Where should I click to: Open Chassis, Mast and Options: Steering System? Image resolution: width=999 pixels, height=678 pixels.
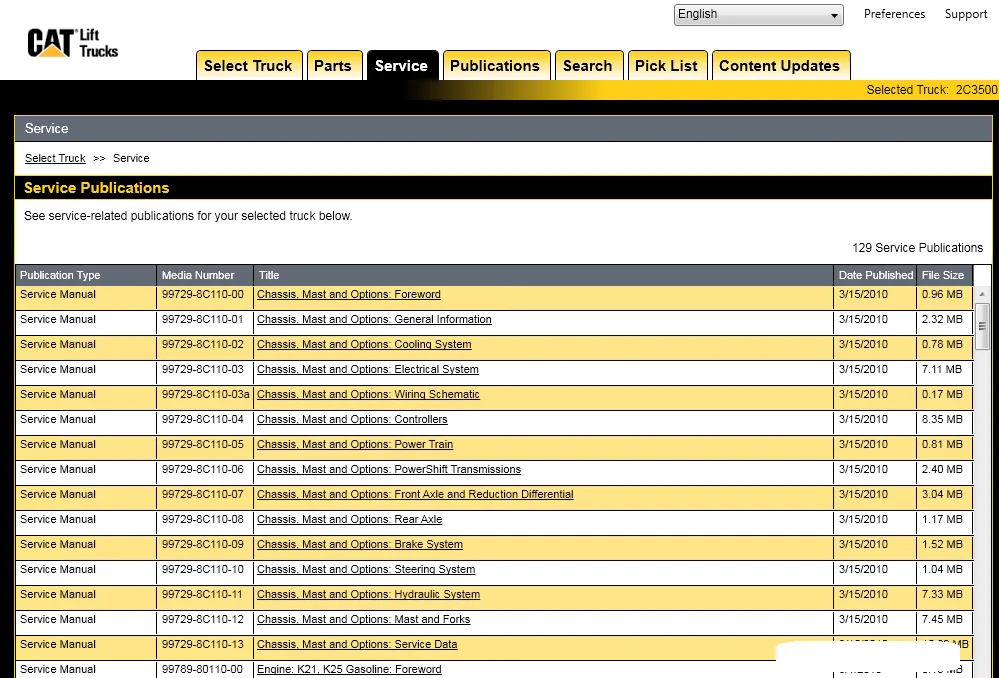366,569
